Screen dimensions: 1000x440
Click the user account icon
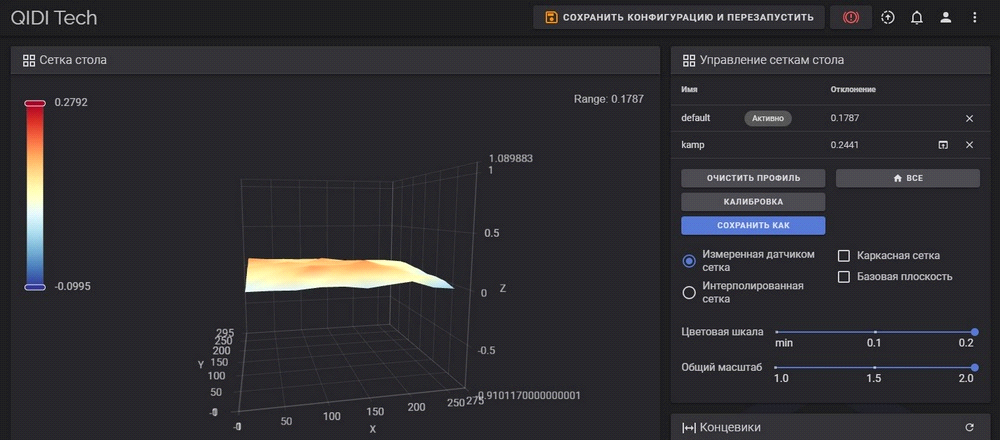tap(945, 17)
